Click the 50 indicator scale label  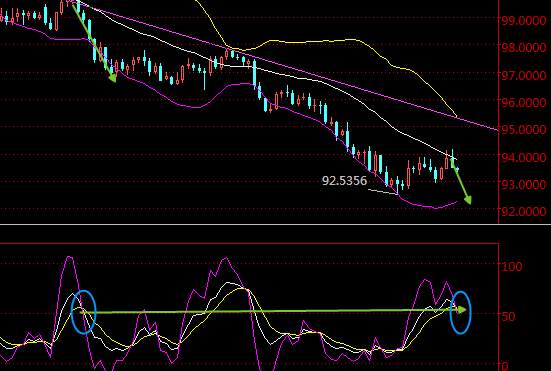click(x=509, y=317)
